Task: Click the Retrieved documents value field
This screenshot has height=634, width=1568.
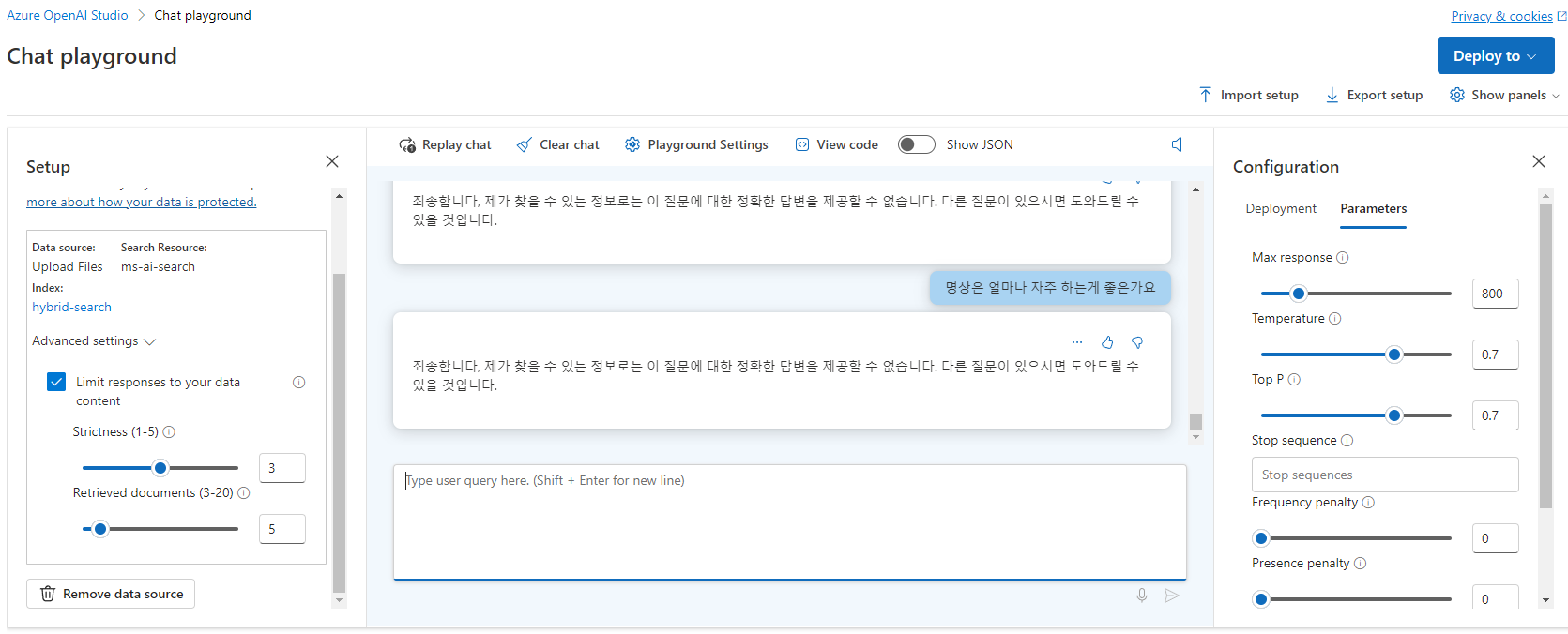Action: click(282, 529)
